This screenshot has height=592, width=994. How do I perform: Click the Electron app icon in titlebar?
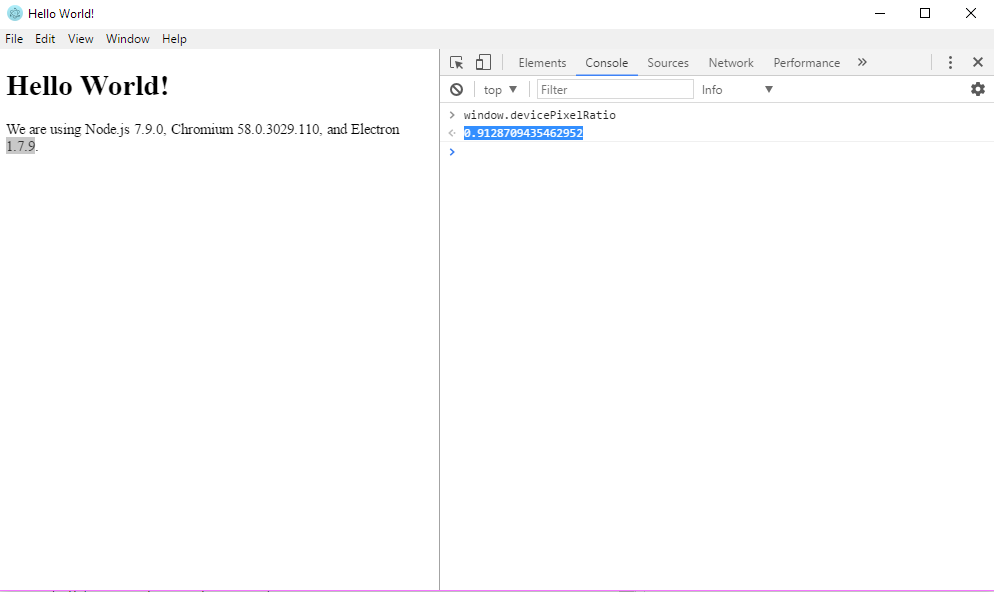point(12,13)
